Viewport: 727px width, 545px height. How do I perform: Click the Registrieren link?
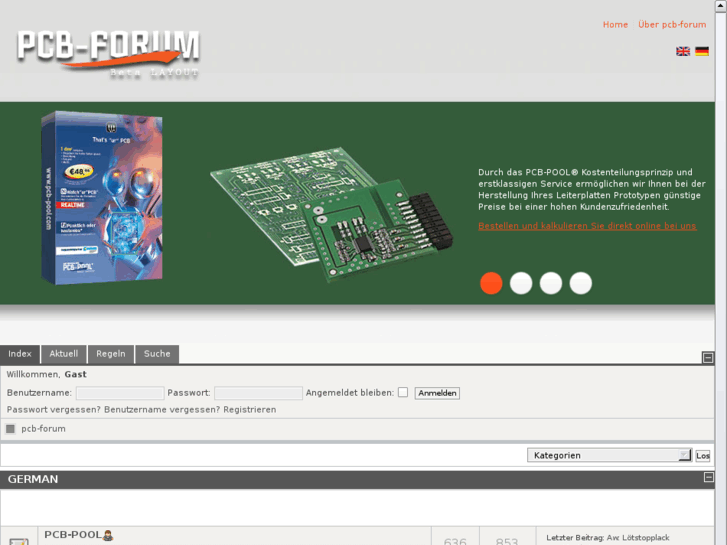click(250, 410)
